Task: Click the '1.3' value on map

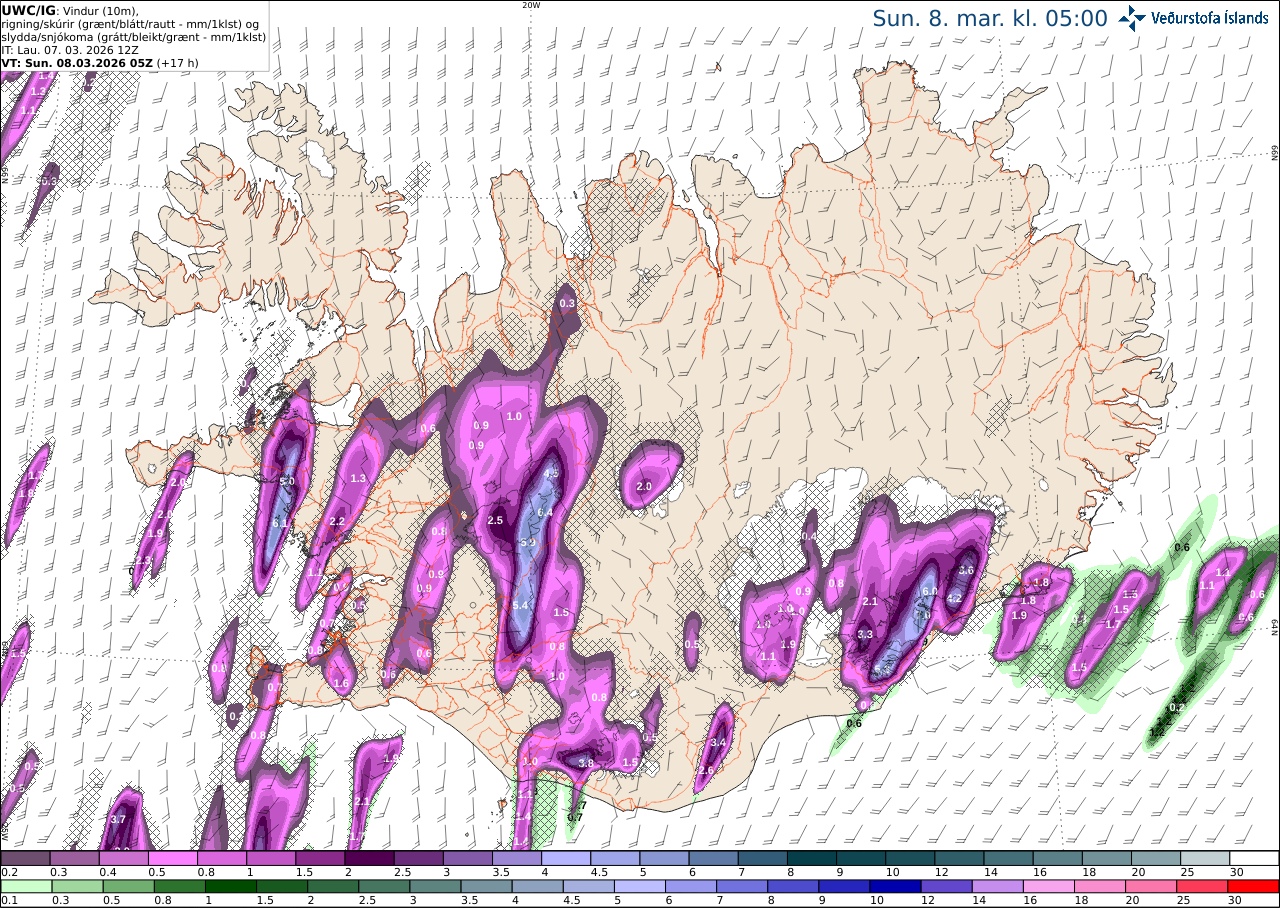Action: (358, 479)
